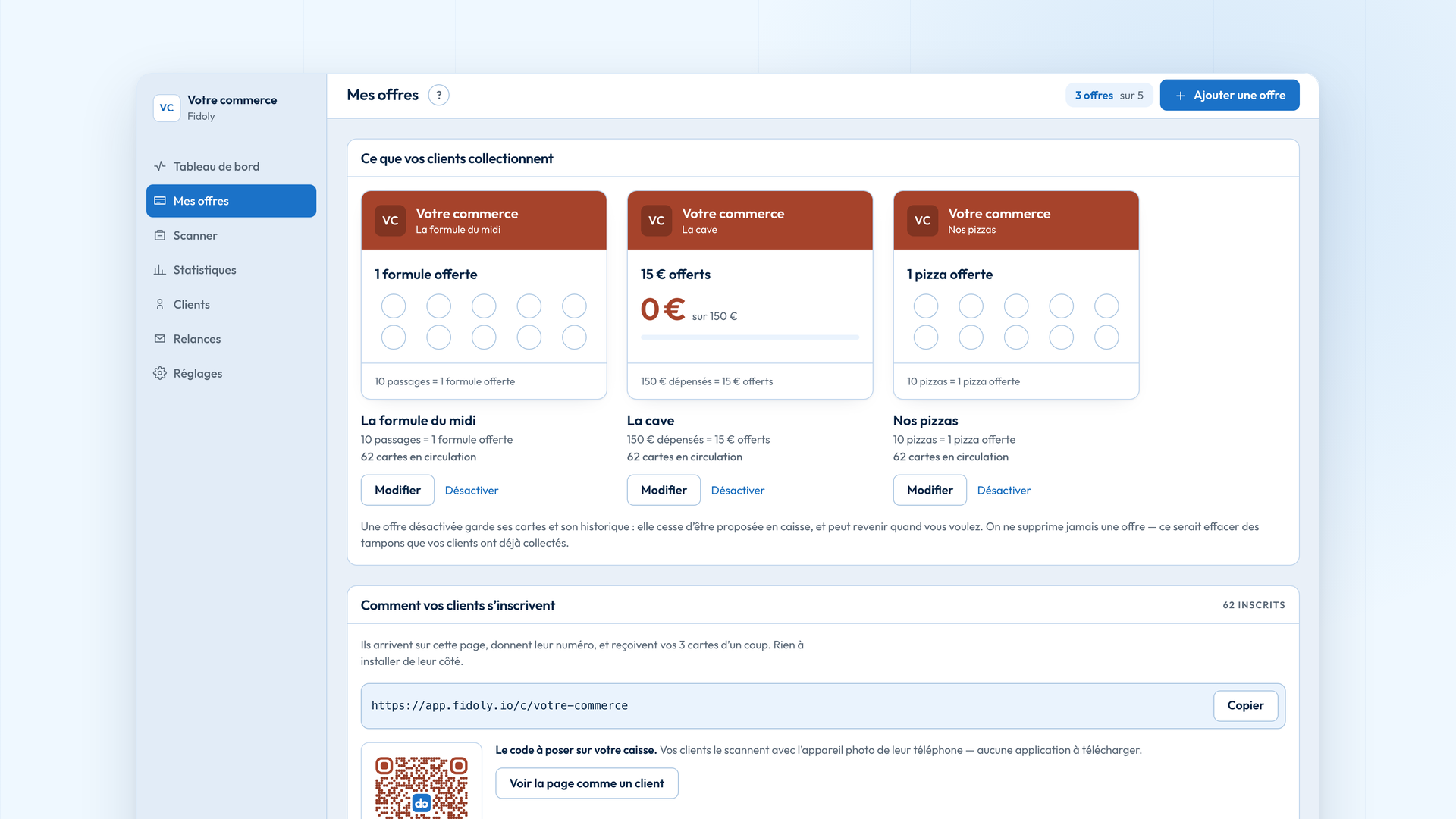This screenshot has height=819, width=1456.
Task: Modify La cave offer
Action: pos(664,490)
